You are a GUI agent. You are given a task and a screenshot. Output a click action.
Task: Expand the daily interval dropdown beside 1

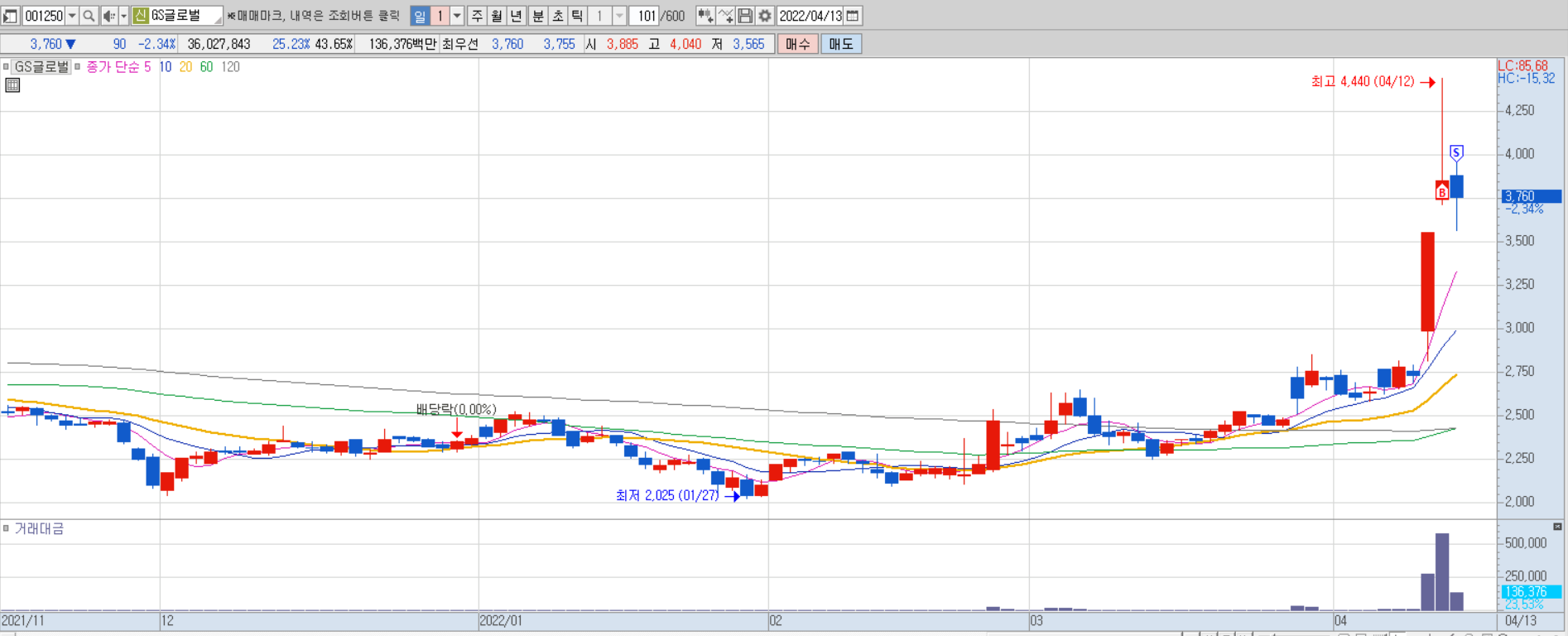(457, 16)
